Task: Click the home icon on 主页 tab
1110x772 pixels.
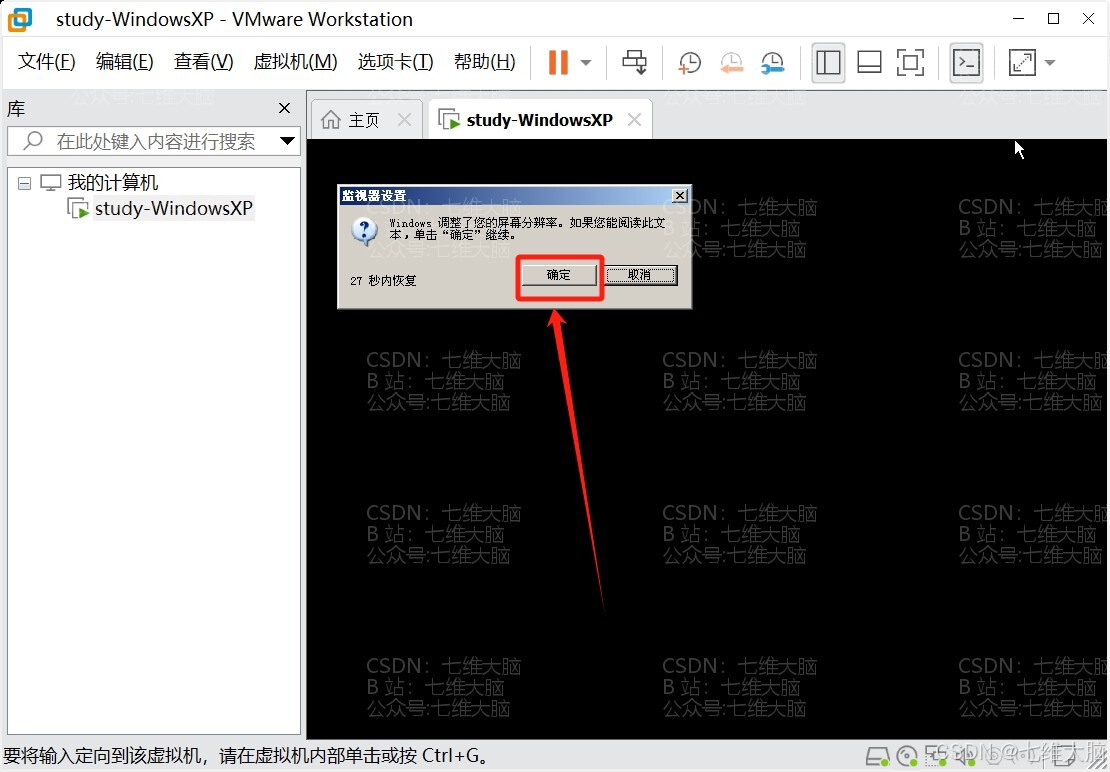Action: tap(331, 120)
